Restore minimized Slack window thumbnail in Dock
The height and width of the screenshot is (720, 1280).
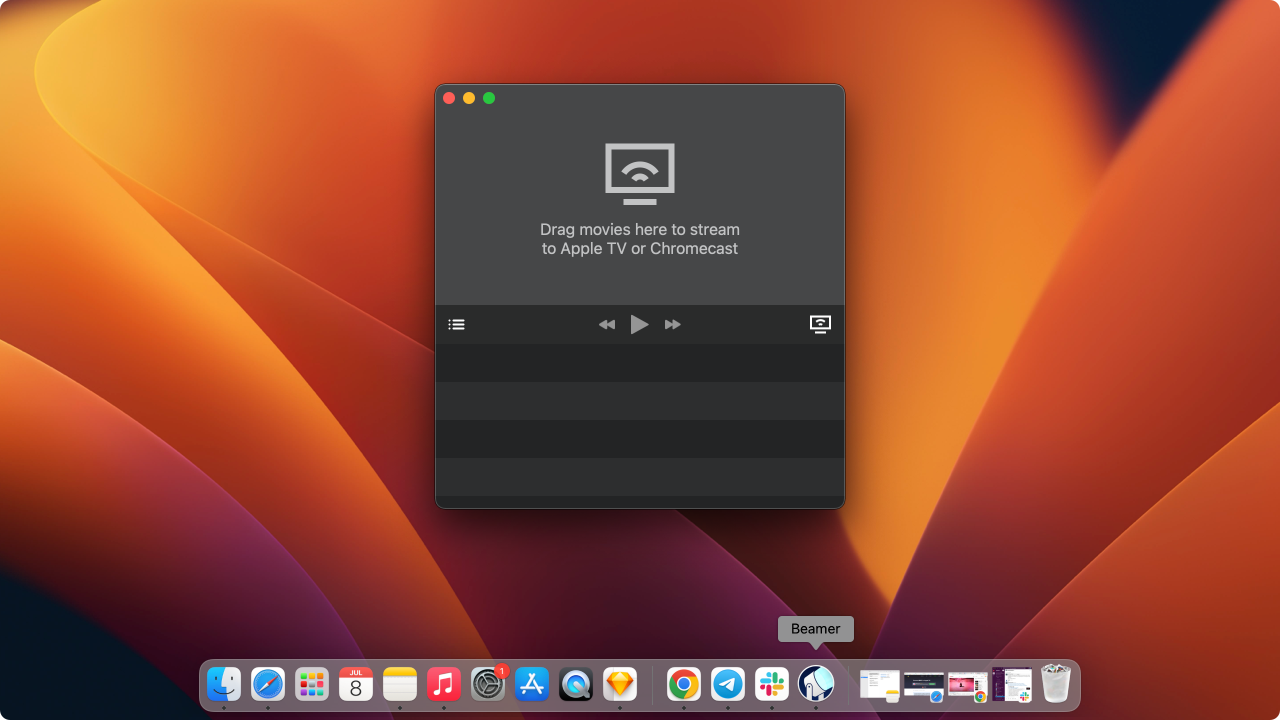click(x=1012, y=685)
